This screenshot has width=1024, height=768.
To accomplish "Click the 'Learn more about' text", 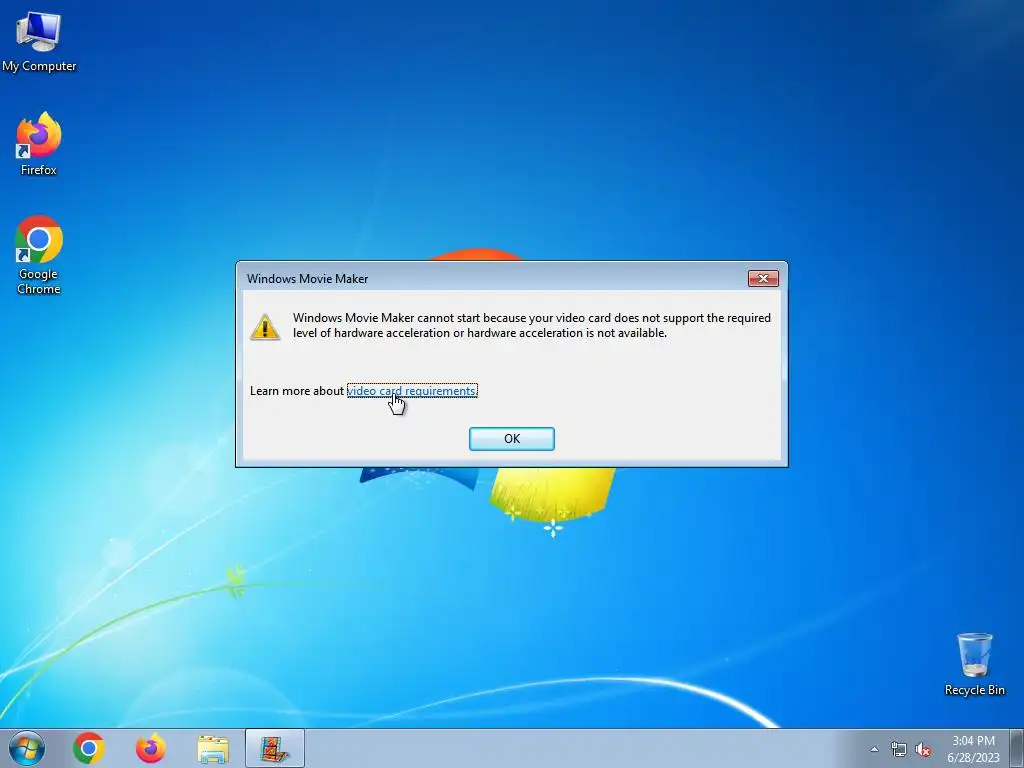I will [296, 391].
